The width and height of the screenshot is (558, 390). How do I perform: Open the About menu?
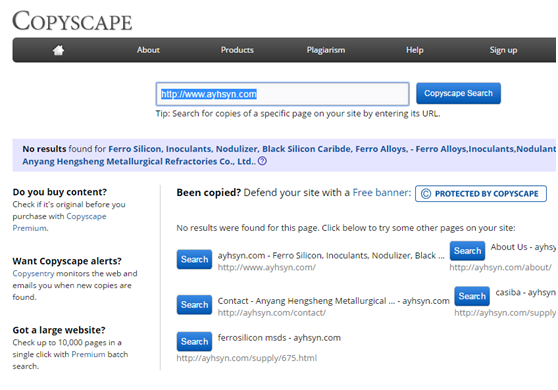148,50
